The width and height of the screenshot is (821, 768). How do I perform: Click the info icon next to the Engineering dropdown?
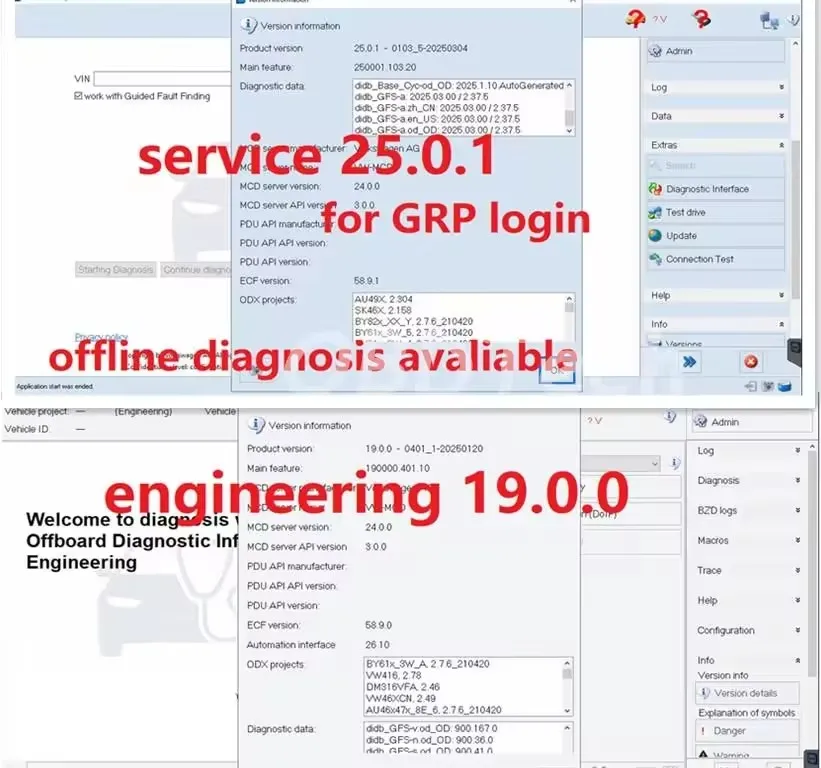[x=675, y=463]
